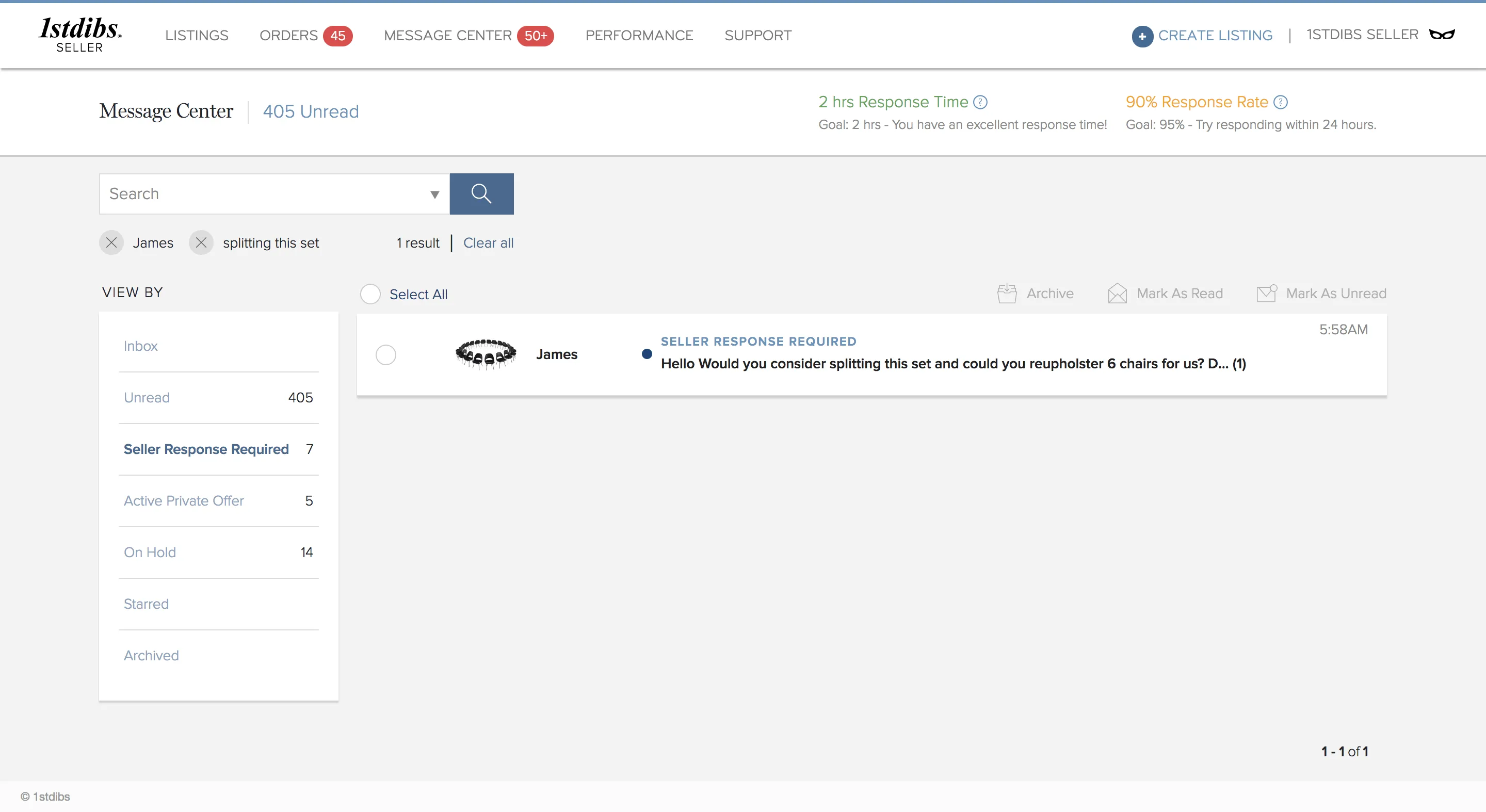Click the 405 Unread link
This screenshot has width=1486, height=812.
pos(311,111)
